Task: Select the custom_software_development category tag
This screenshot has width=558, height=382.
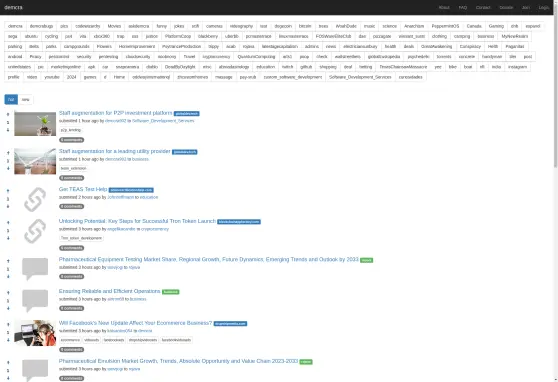Action: point(293,77)
